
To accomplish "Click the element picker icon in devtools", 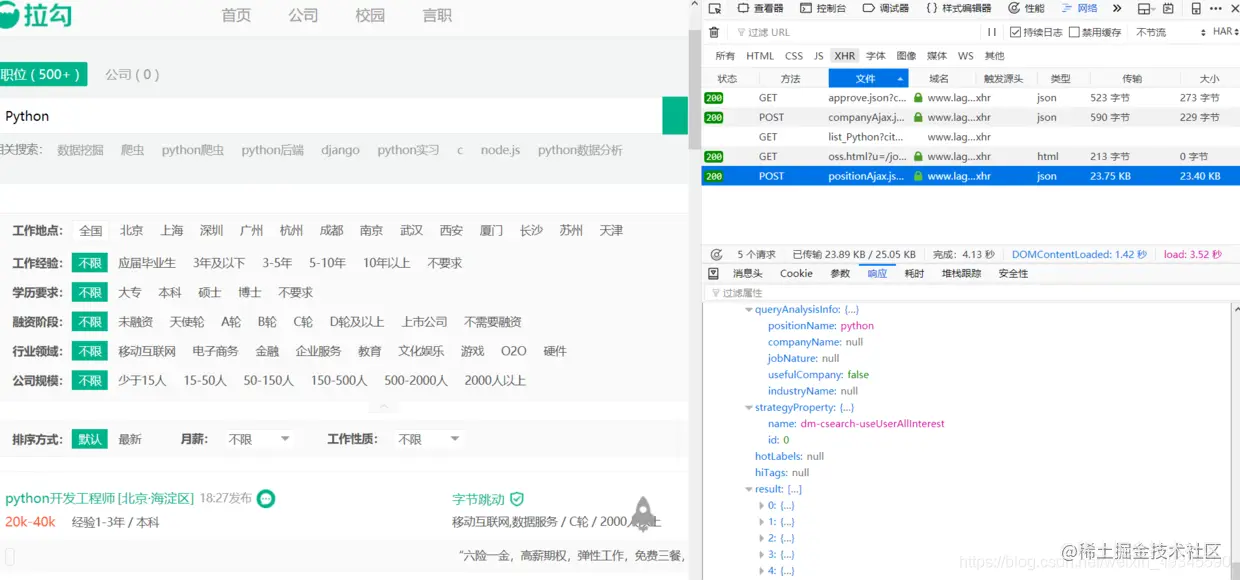I will 713,8.
